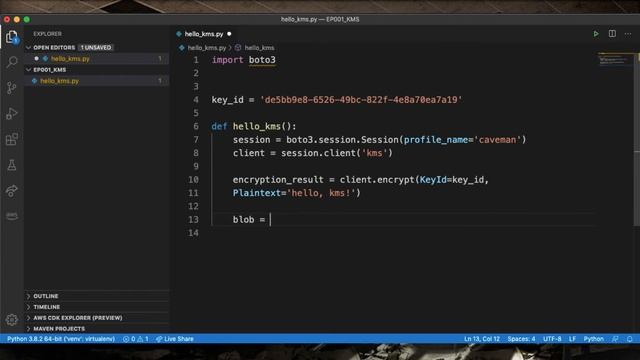Viewport: 640px width, 360px height.
Task: Split the editor to the right
Action: (612, 34)
